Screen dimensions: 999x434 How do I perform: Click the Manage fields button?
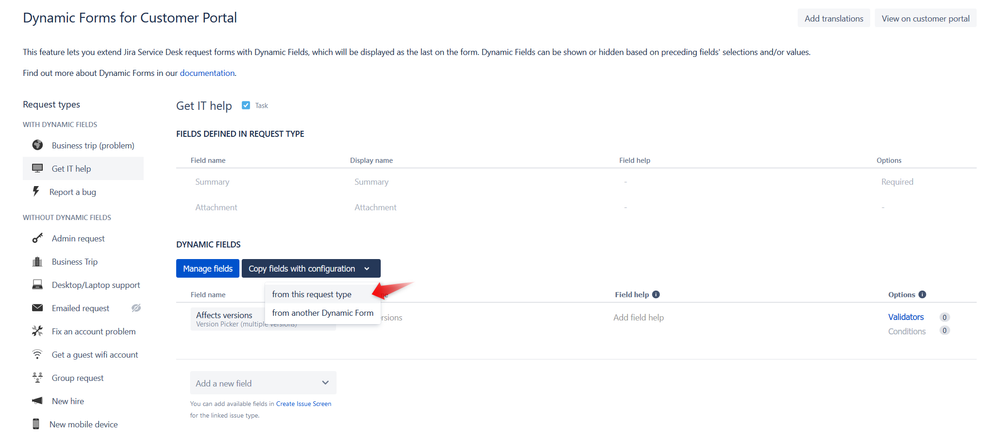[208, 268]
